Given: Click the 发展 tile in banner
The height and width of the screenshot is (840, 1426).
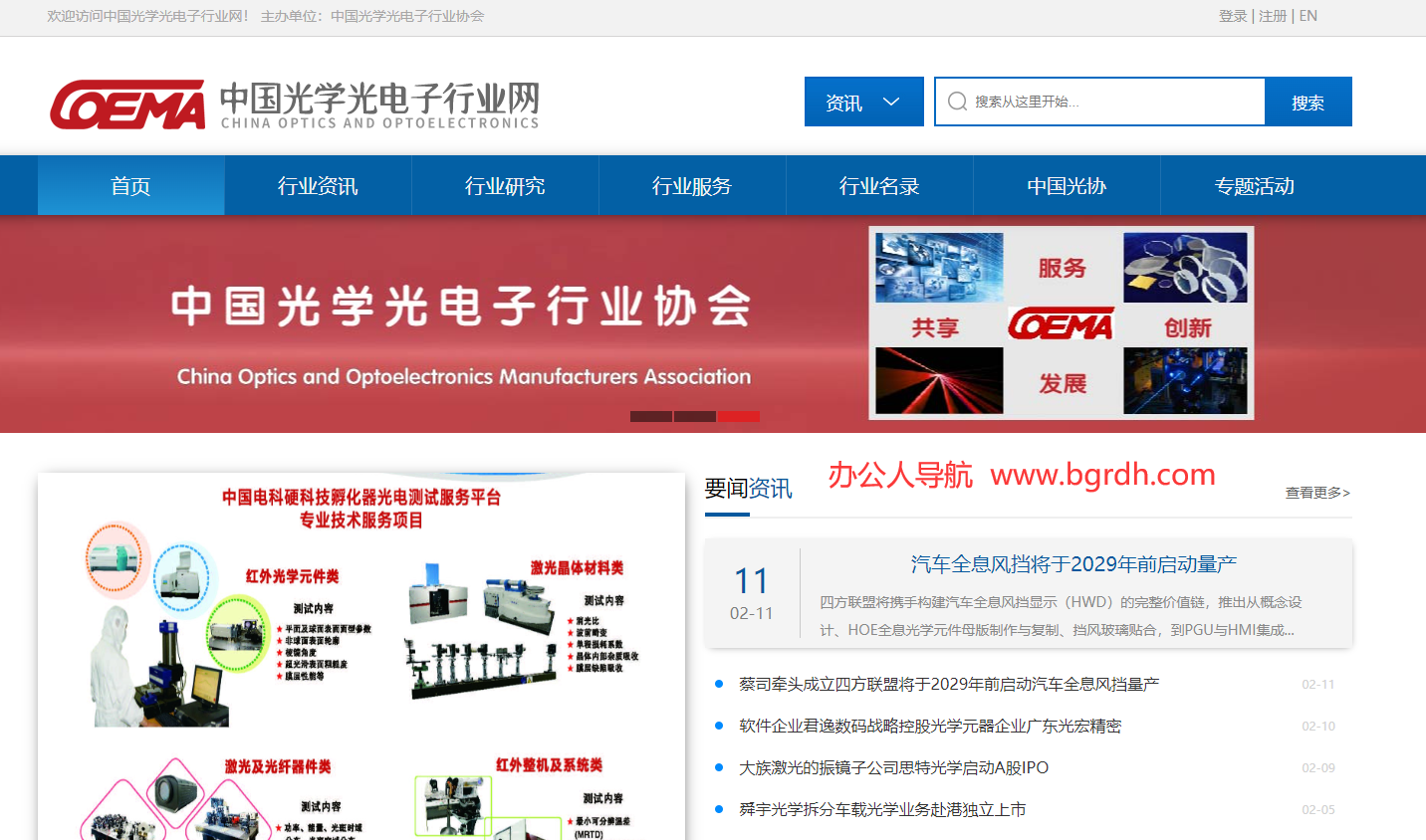Looking at the screenshot, I should pos(1063,383).
